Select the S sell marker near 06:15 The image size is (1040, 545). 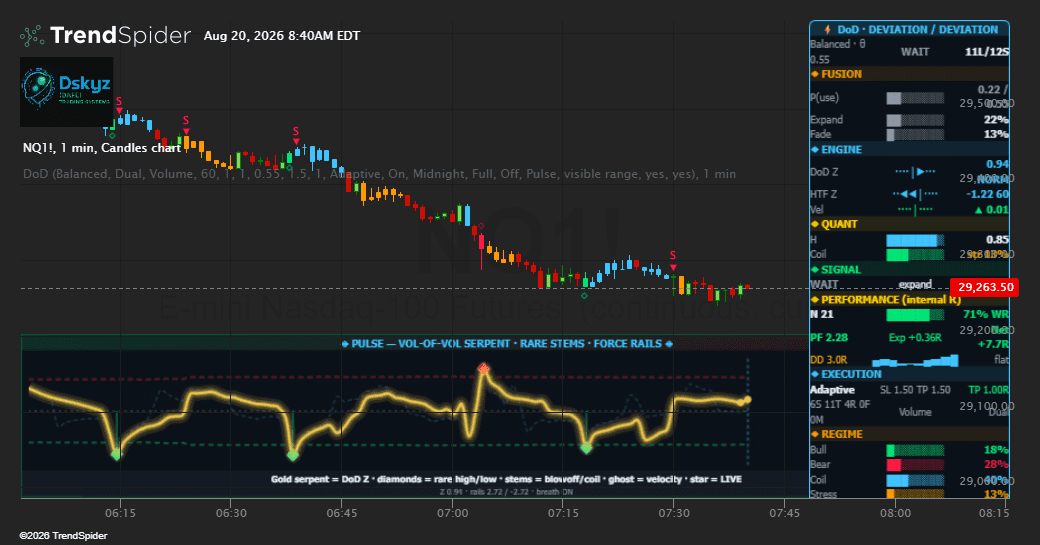point(119,104)
